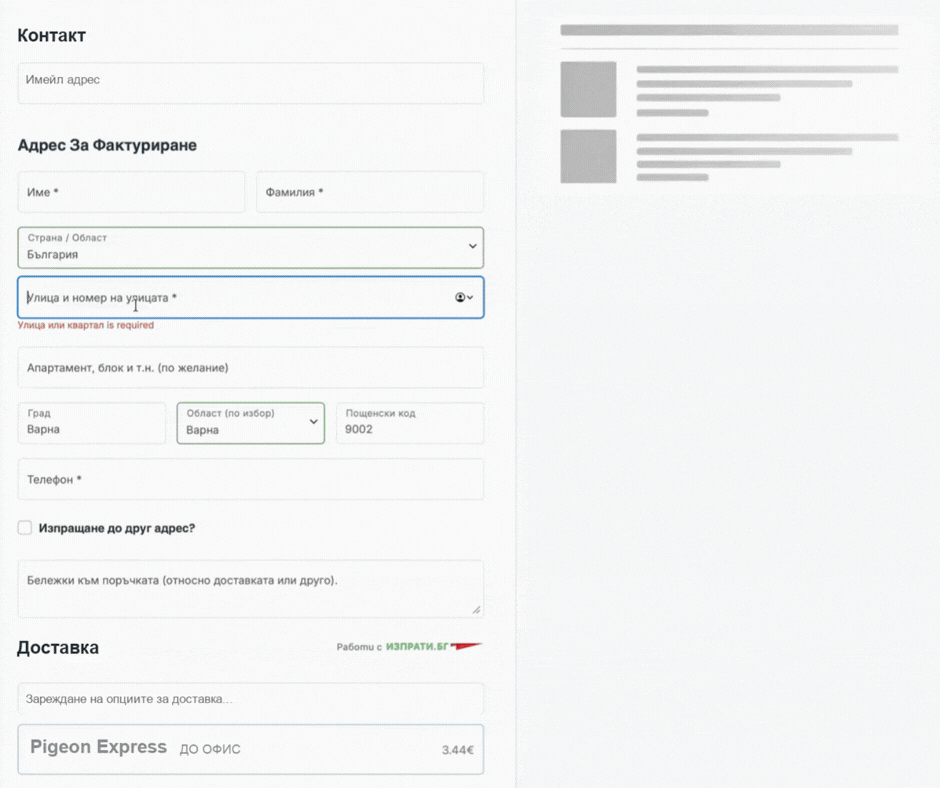Click the Изпращане до друг адрес label
Viewport: 940px width, 788px height.
(x=117, y=528)
